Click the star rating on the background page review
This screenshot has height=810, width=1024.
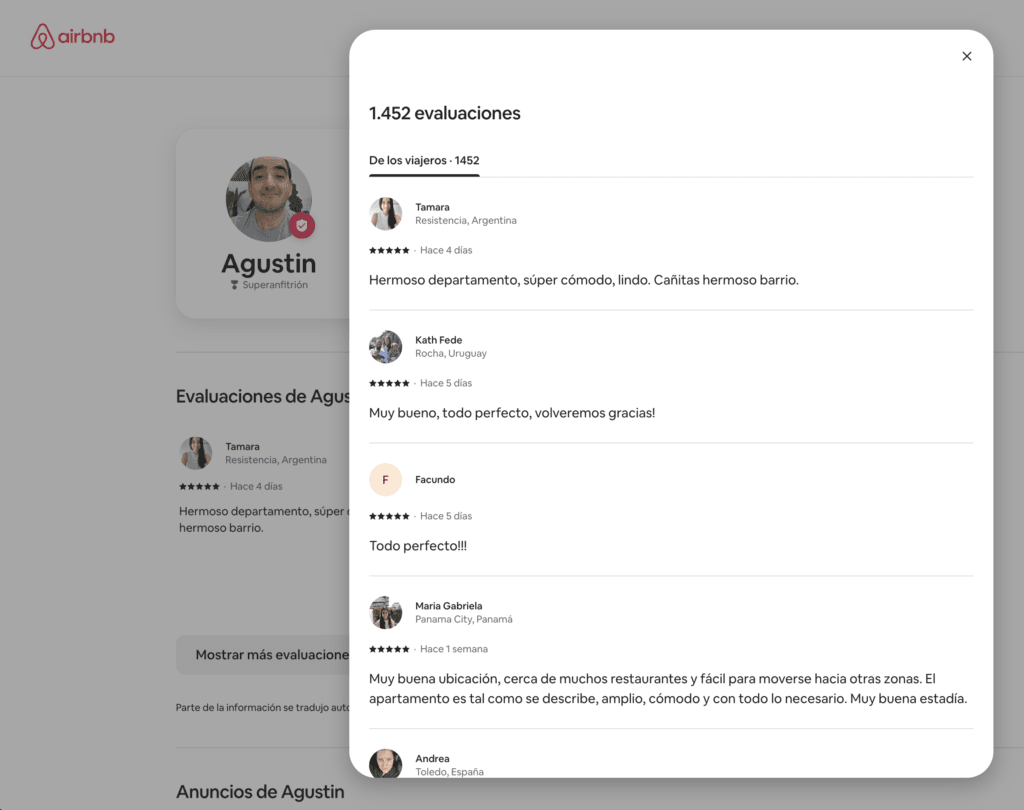click(x=199, y=487)
